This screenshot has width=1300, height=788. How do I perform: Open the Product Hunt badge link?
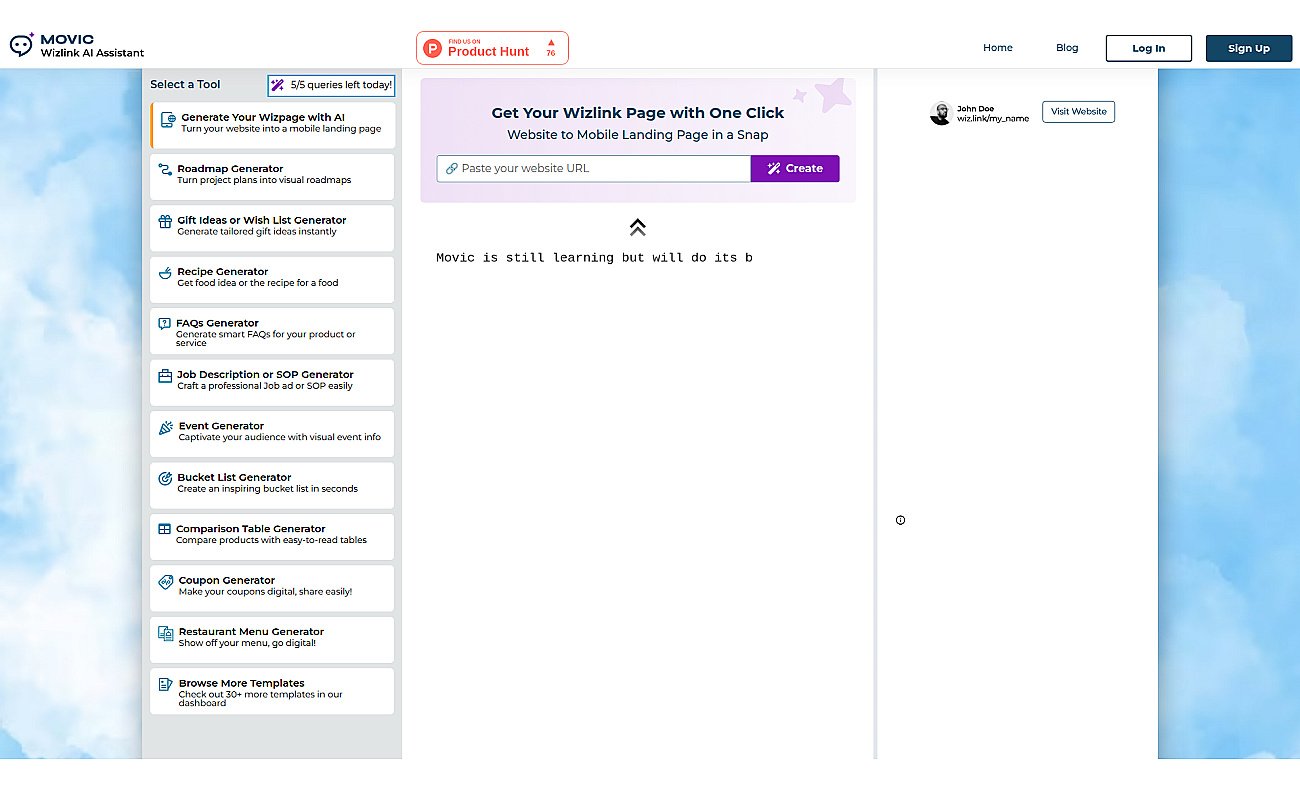pos(492,48)
